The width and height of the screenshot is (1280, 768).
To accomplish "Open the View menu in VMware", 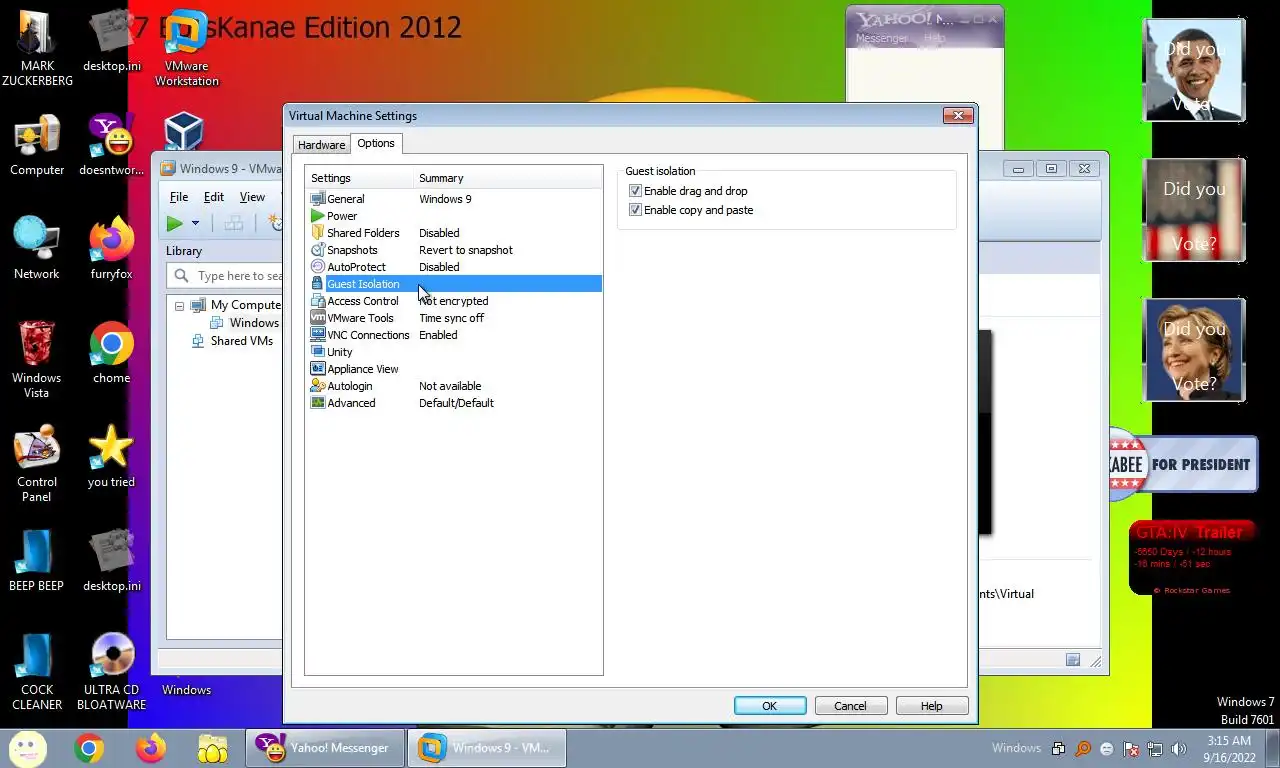I will click(252, 197).
